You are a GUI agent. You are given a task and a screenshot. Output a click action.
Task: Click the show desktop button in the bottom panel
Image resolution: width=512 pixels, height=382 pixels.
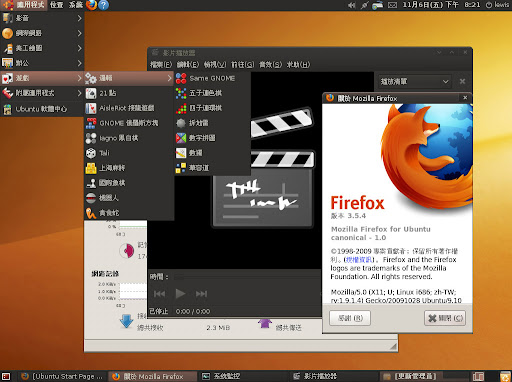click(x=6, y=376)
